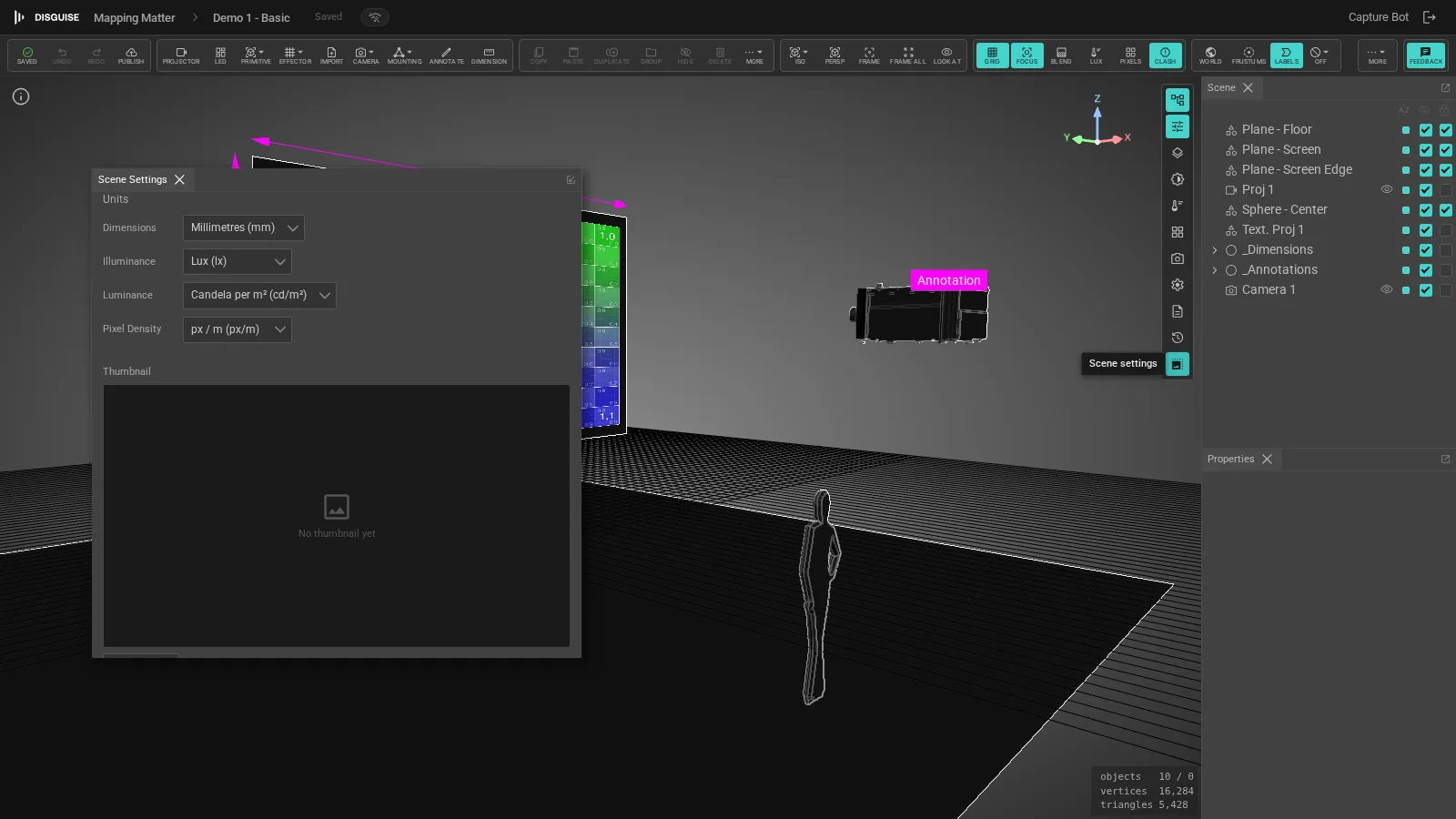
Task: Add a Projector from the toolbar
Action: tap(181, 56)
